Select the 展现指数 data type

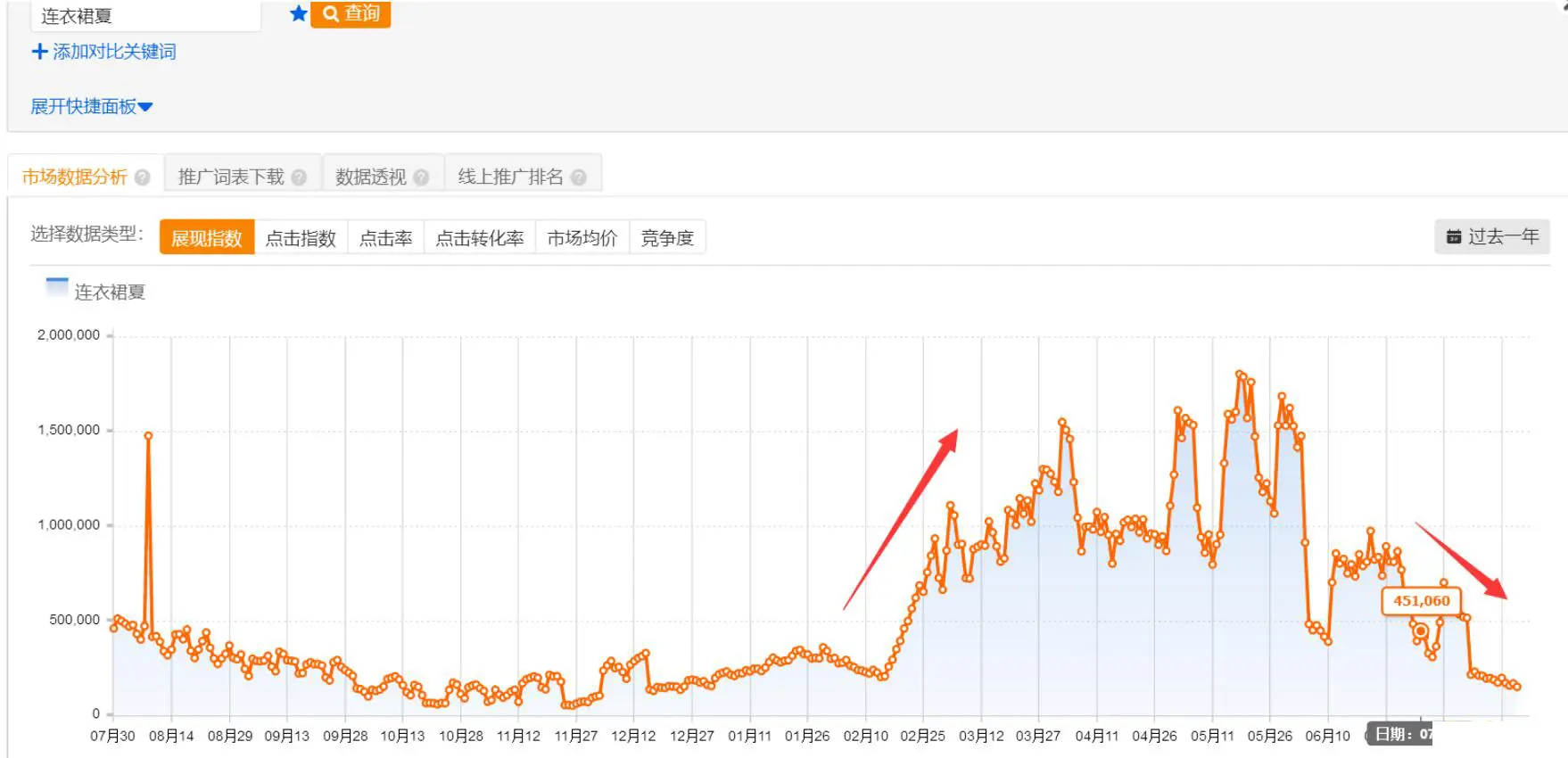click(x=207, y=238)
